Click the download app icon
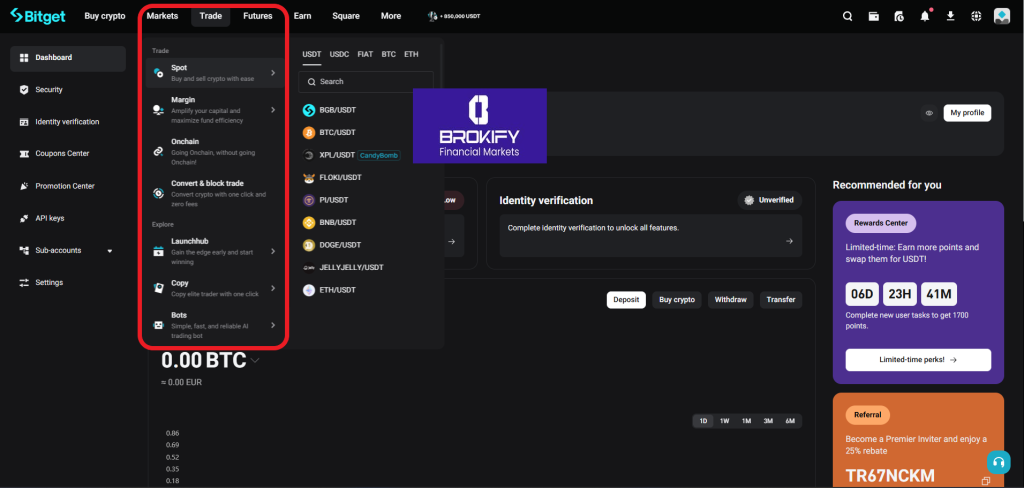Viewport: 1024px width, 488px height. click(x=951, y=16)
